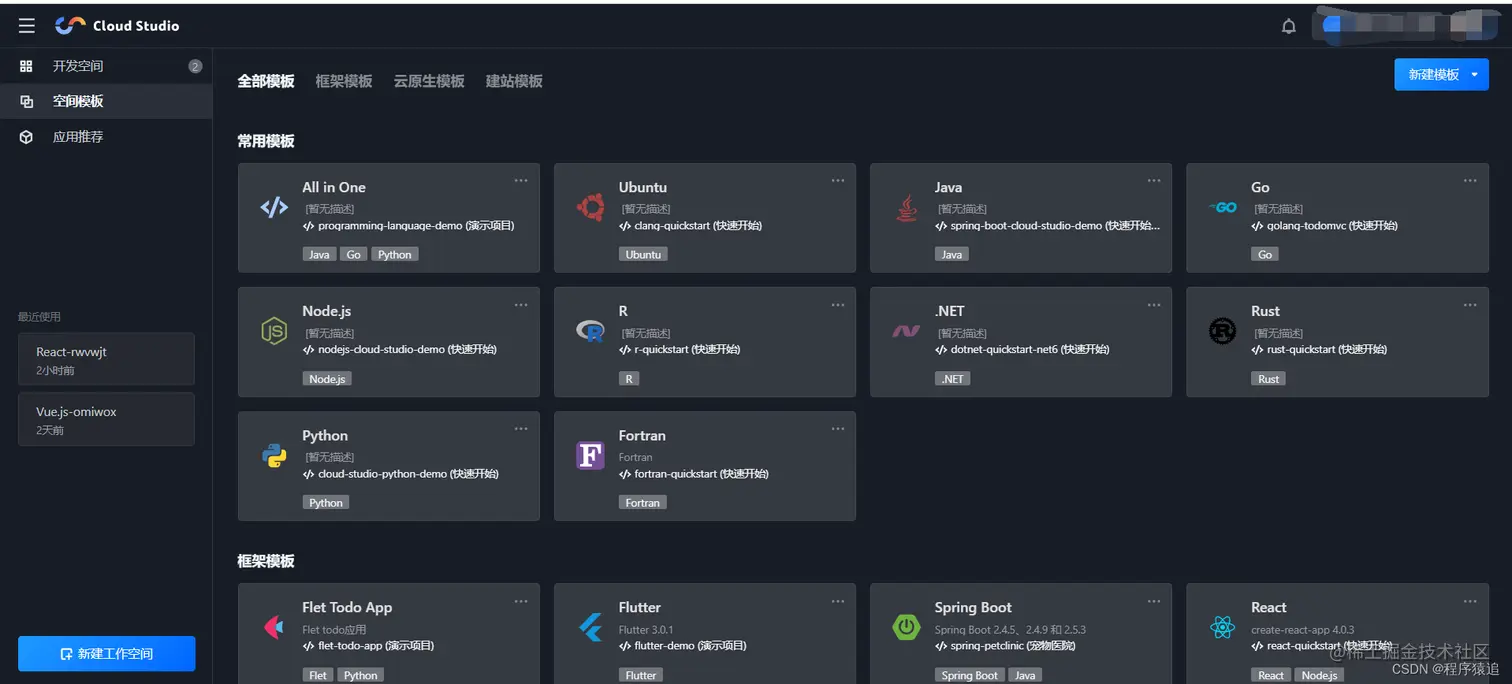The image size is (1512, 684).
Task: Click the Flet Todo App card title
Action: (x=347, y=607)
